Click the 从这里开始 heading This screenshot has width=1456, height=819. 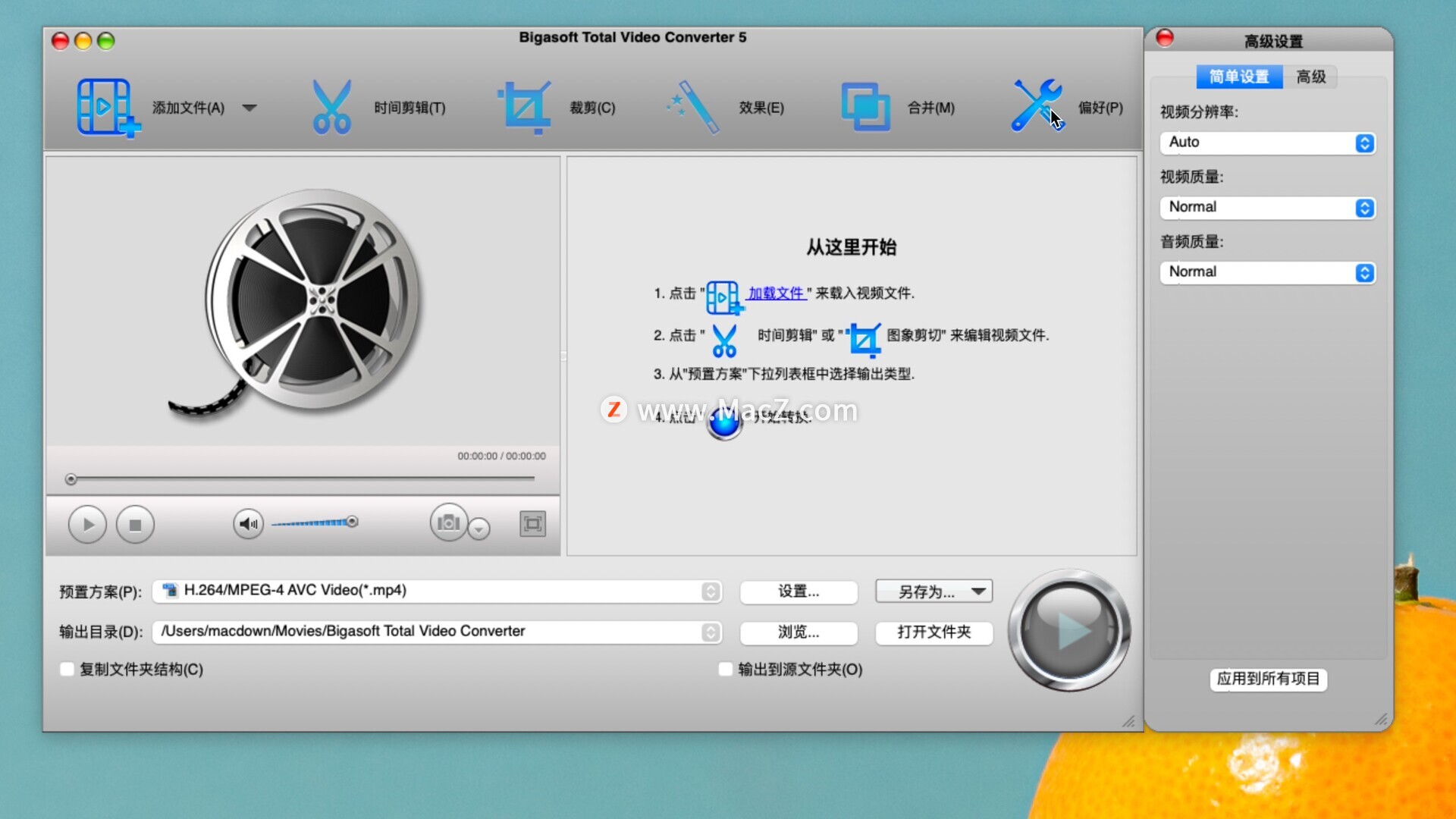pyautogui.click(x=851, y=247)
